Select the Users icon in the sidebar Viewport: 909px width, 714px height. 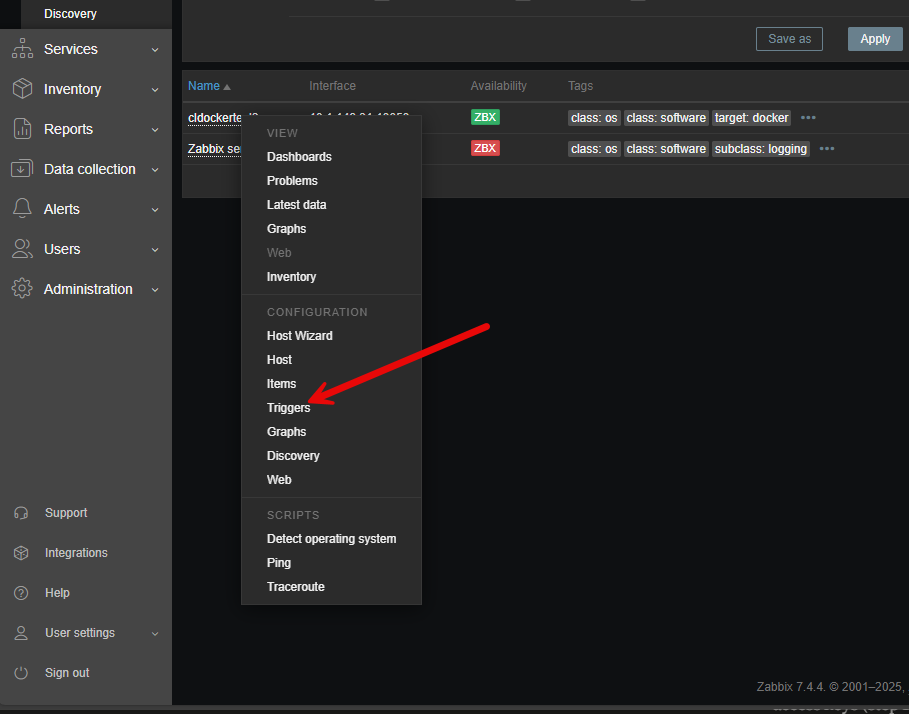point(23,249)
